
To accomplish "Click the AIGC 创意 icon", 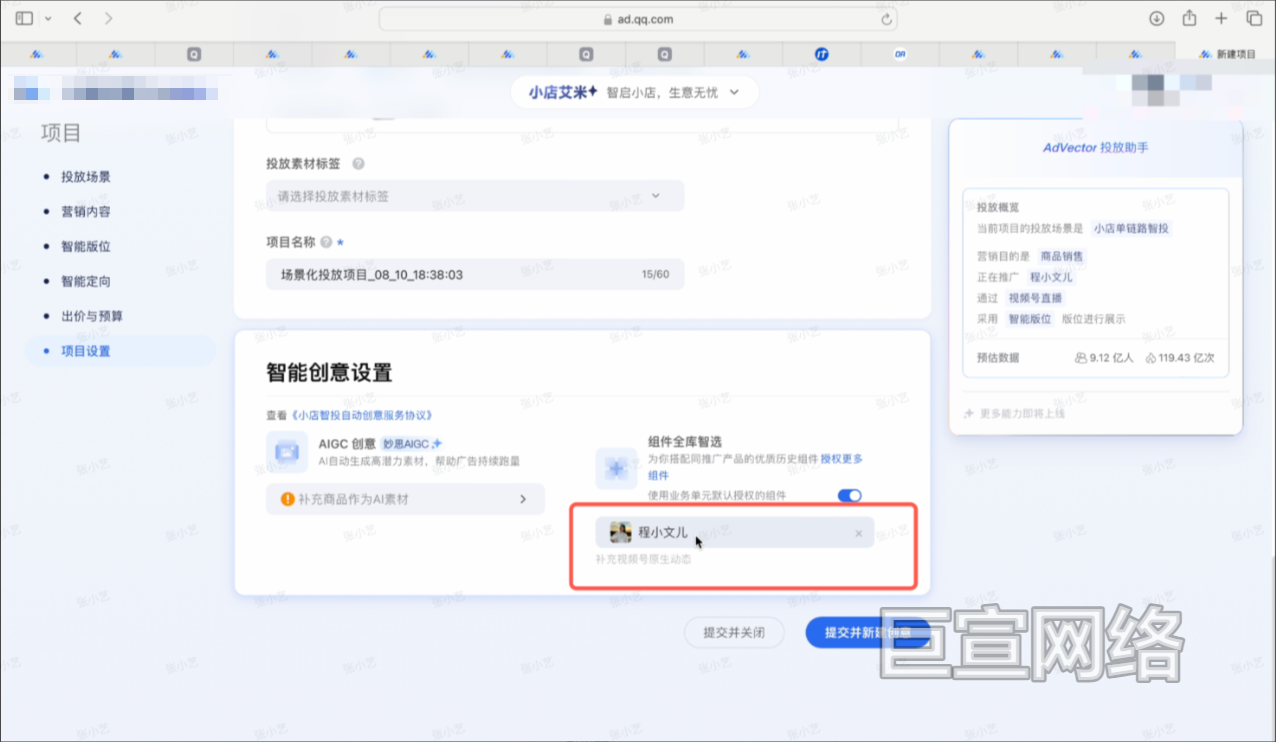I will click(287, 452).
